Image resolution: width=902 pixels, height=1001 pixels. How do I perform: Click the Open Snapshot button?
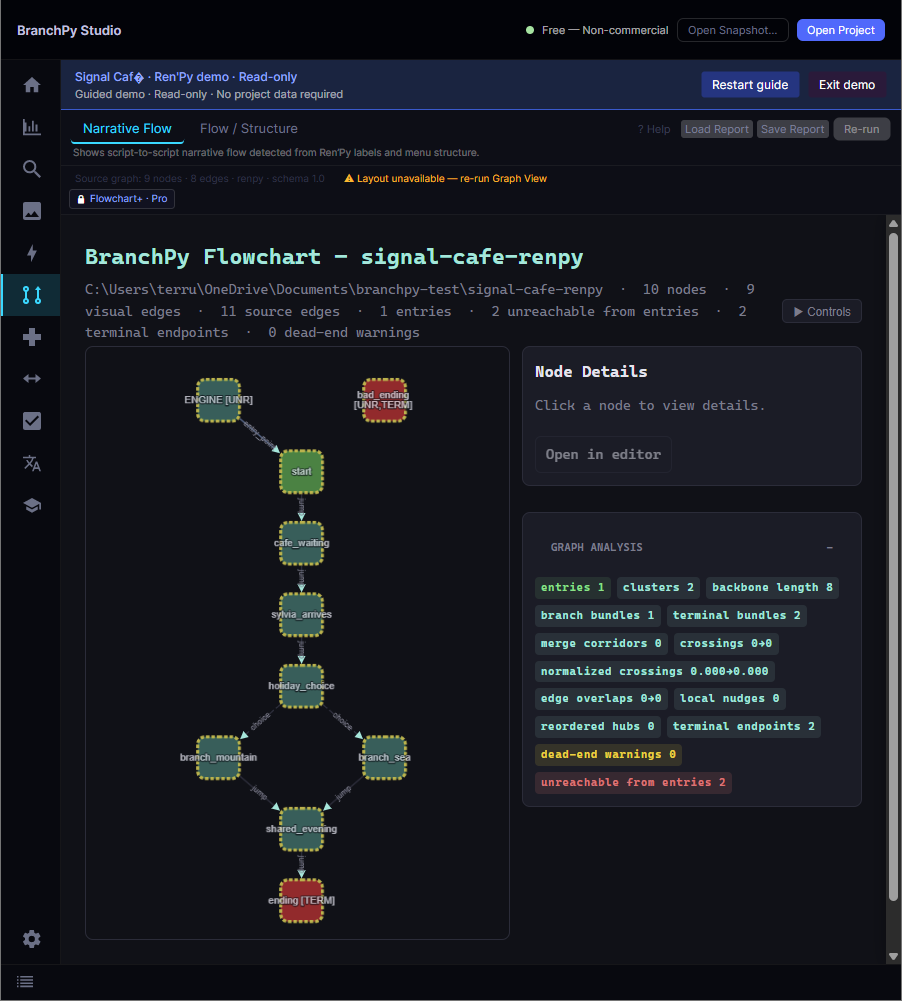732,30
